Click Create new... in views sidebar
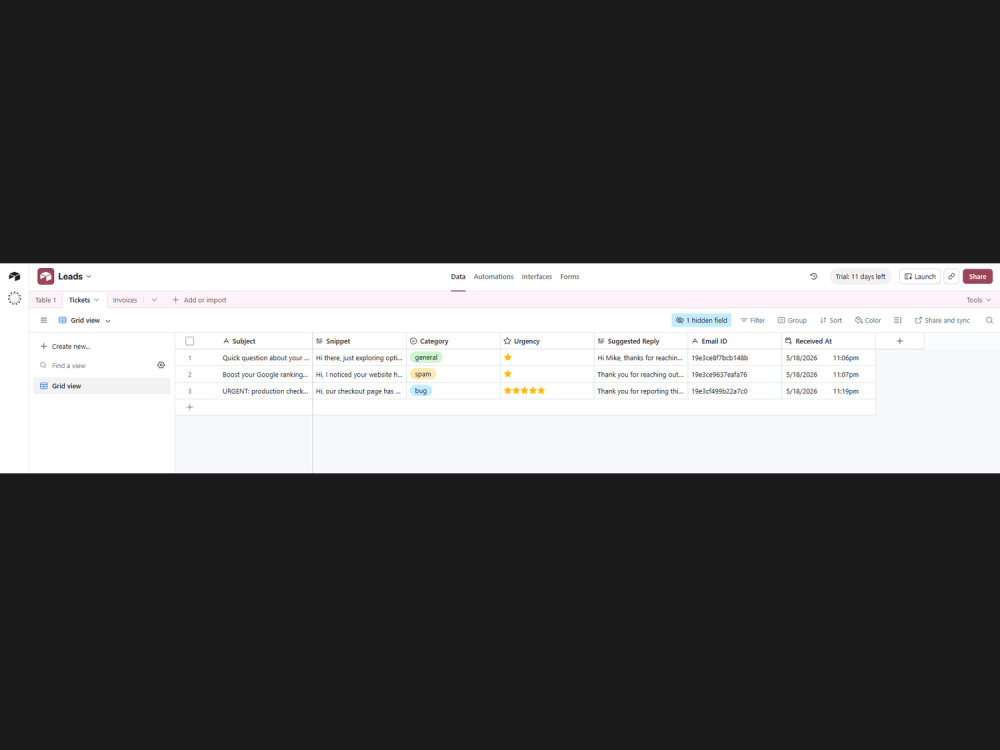Viewport: 1000px width, 750px height. point(65,346)
